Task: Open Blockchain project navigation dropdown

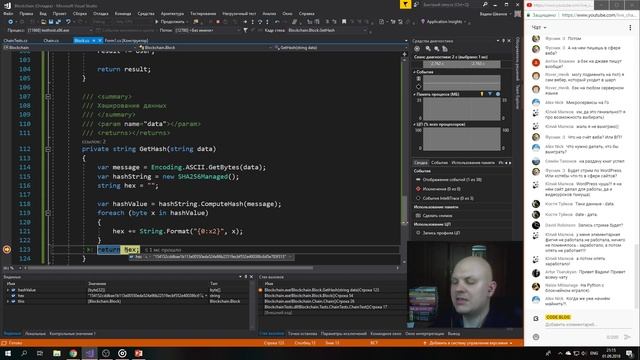Action: click(69, 47)
